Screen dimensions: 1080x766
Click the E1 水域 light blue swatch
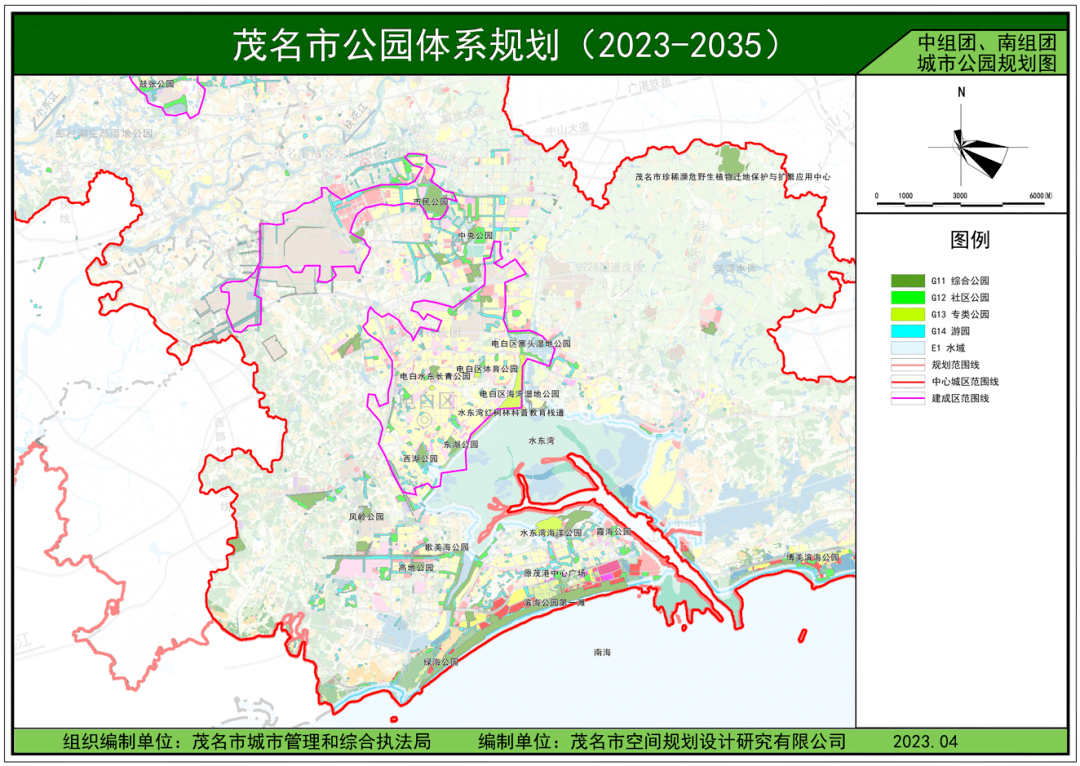(x=907, y=348)
